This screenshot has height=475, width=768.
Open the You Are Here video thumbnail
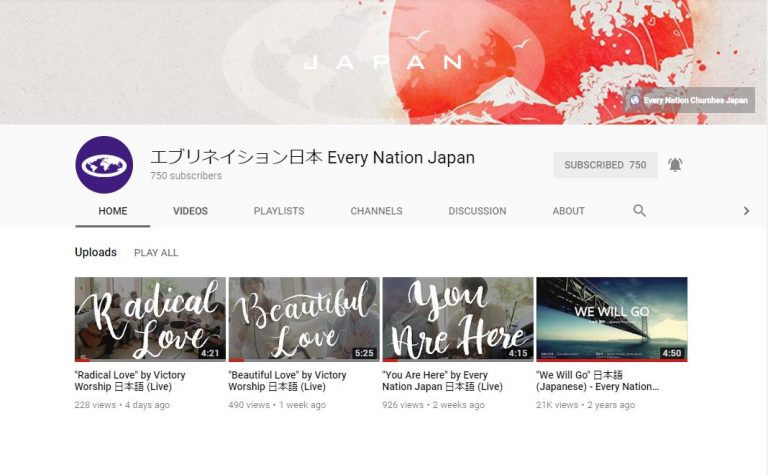(457, 319)
